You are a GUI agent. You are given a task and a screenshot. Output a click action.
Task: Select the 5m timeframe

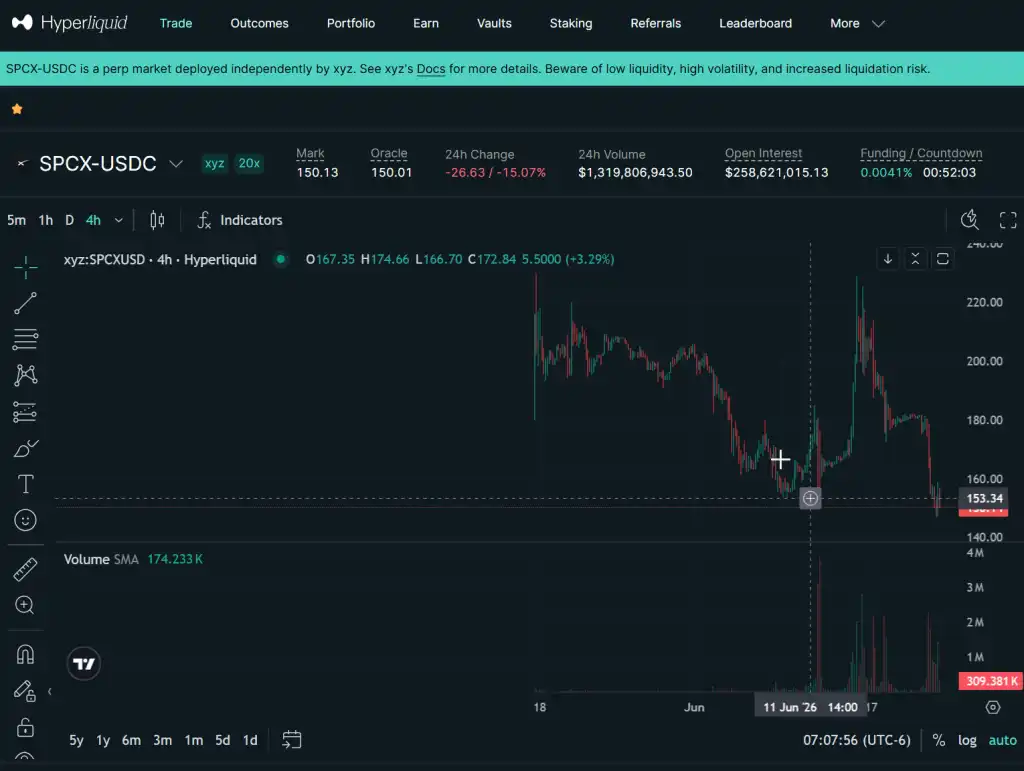tap(16, 220)
